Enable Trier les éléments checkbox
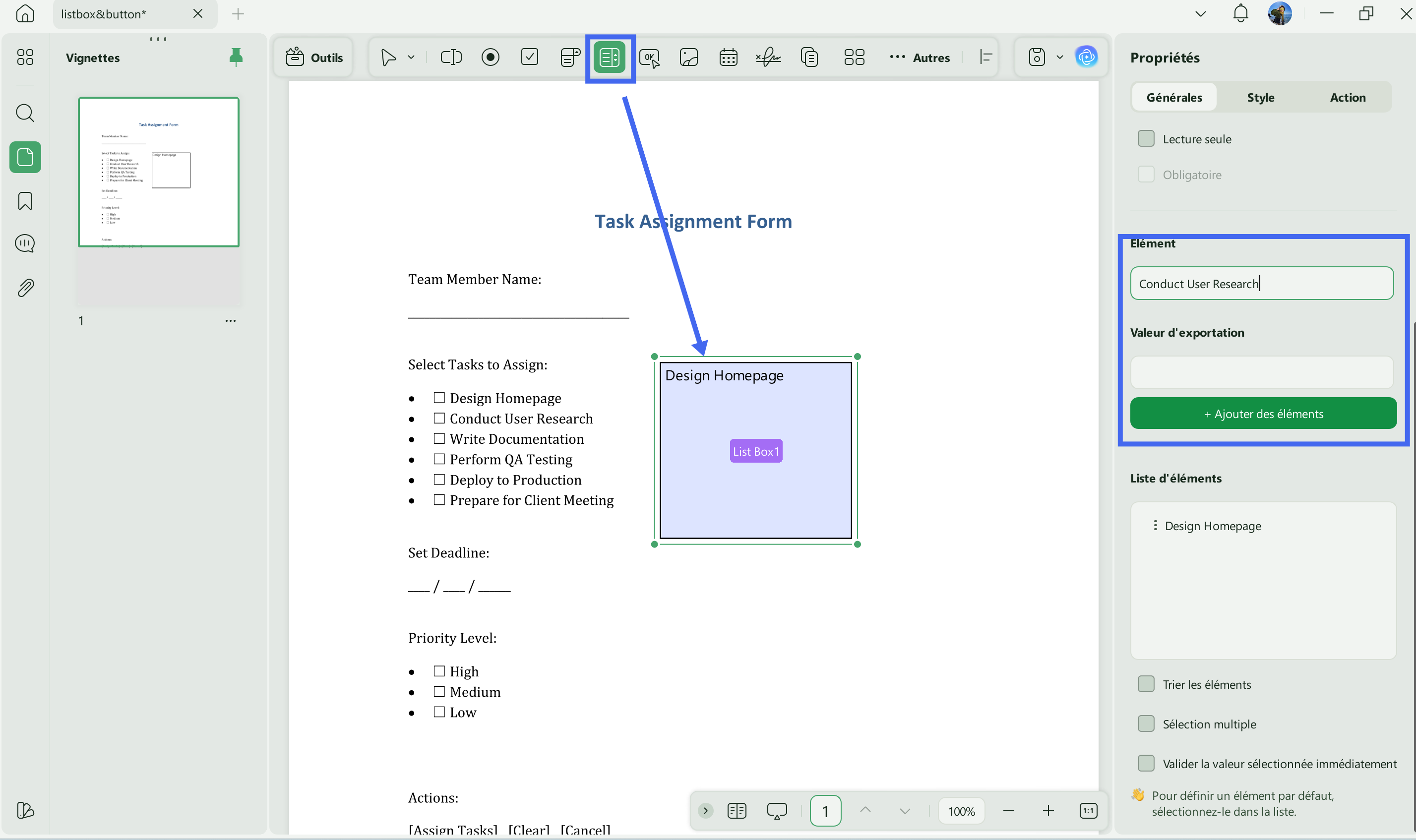Image resolution: width=1416 pixels, height=840 pixels. (x=1146, y=684)
